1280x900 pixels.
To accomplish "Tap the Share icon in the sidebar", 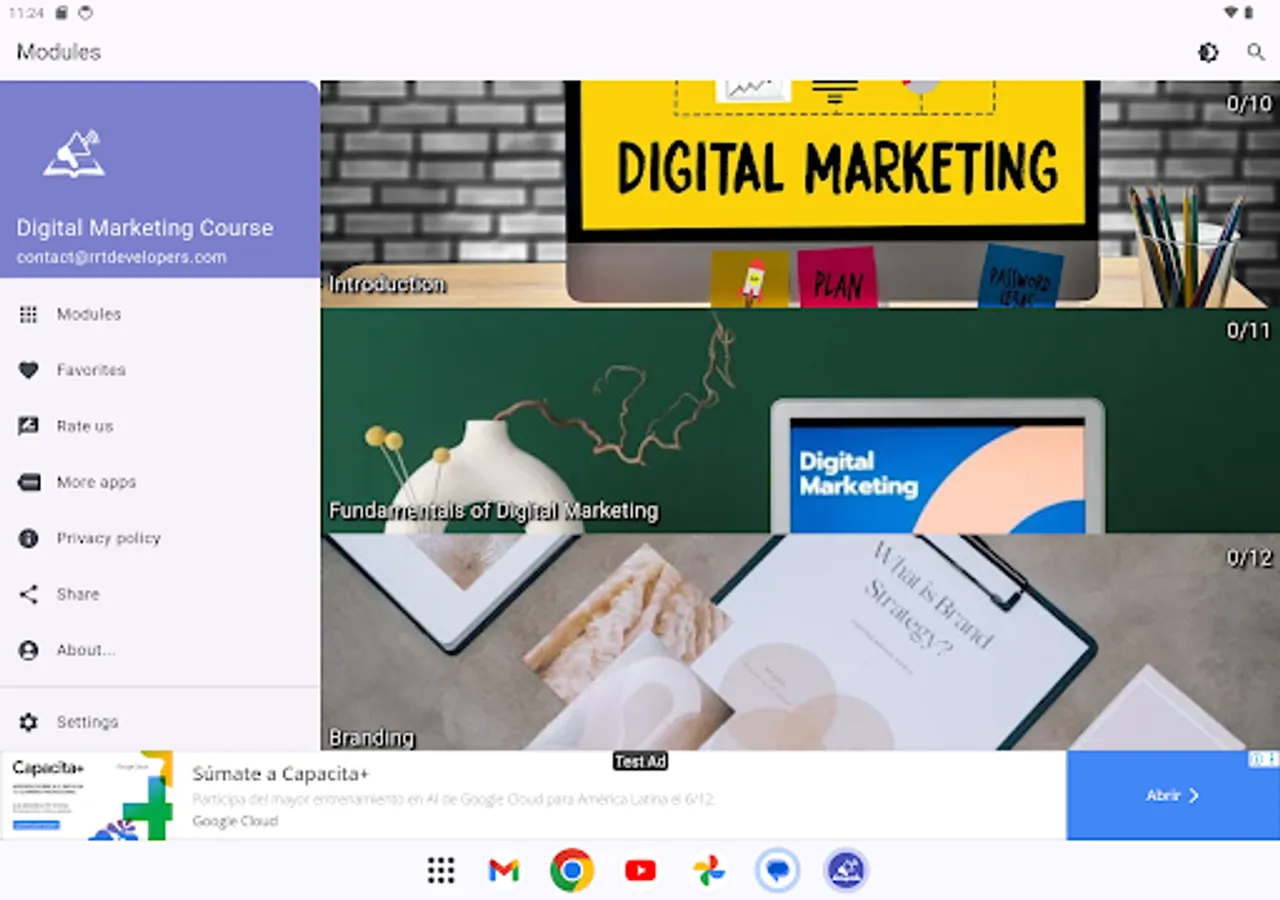I will (x=28, y=594).
